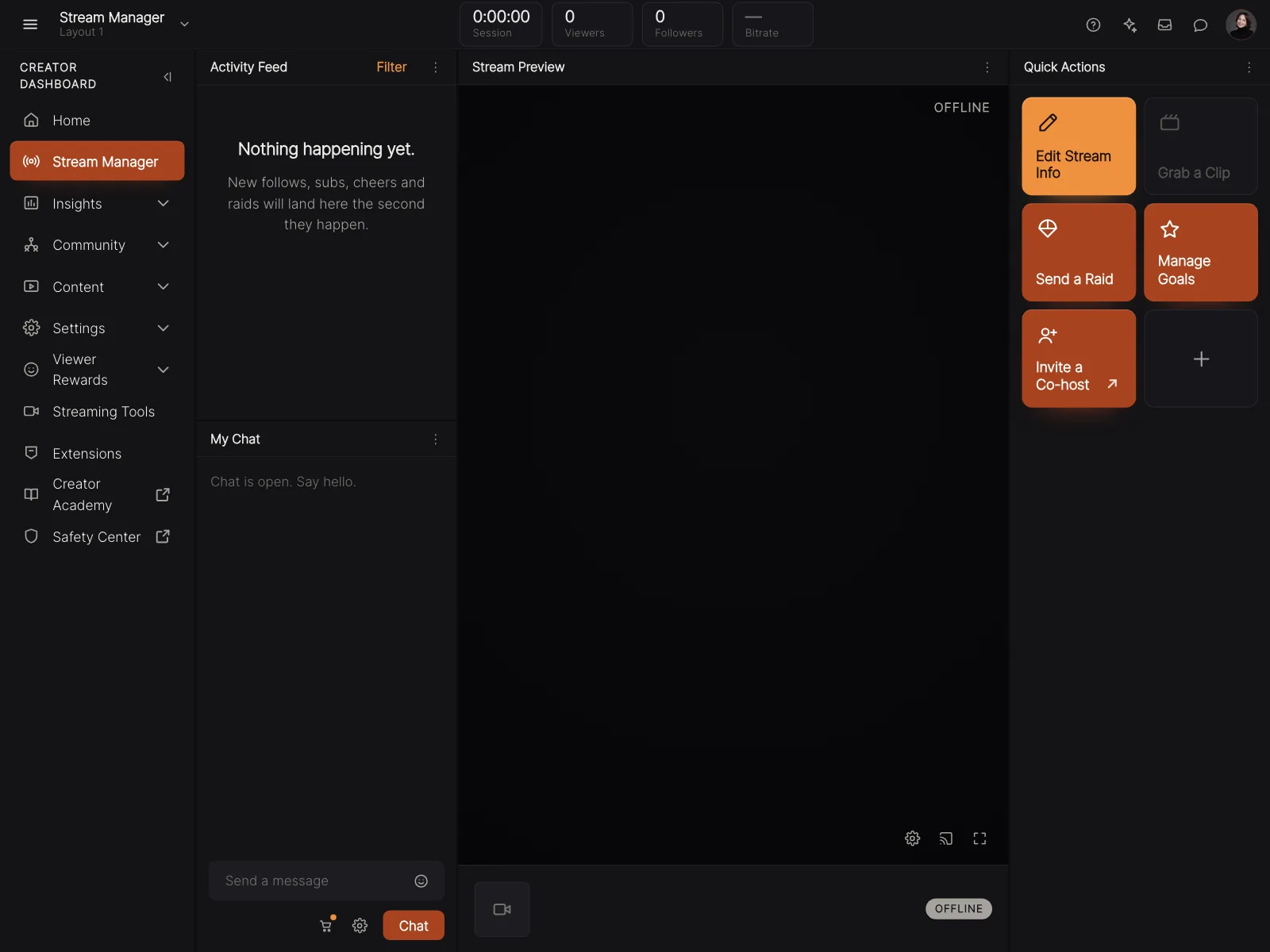
Task: Click the cast icon in preview
Action: pyautogui.click(x=946, y=839)
